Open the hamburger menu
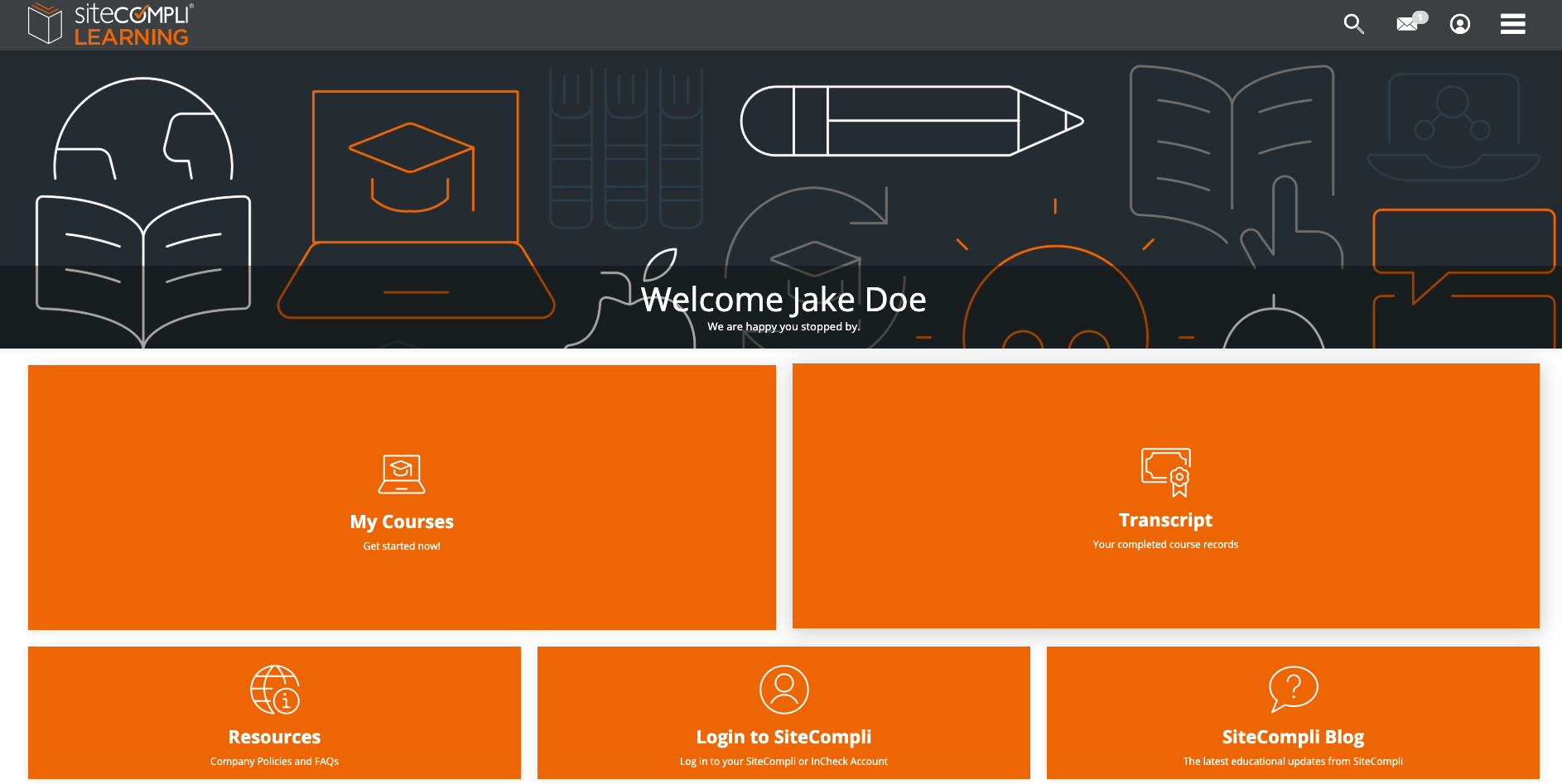This screenshot has height=784, width=1562. point(1513,24)
